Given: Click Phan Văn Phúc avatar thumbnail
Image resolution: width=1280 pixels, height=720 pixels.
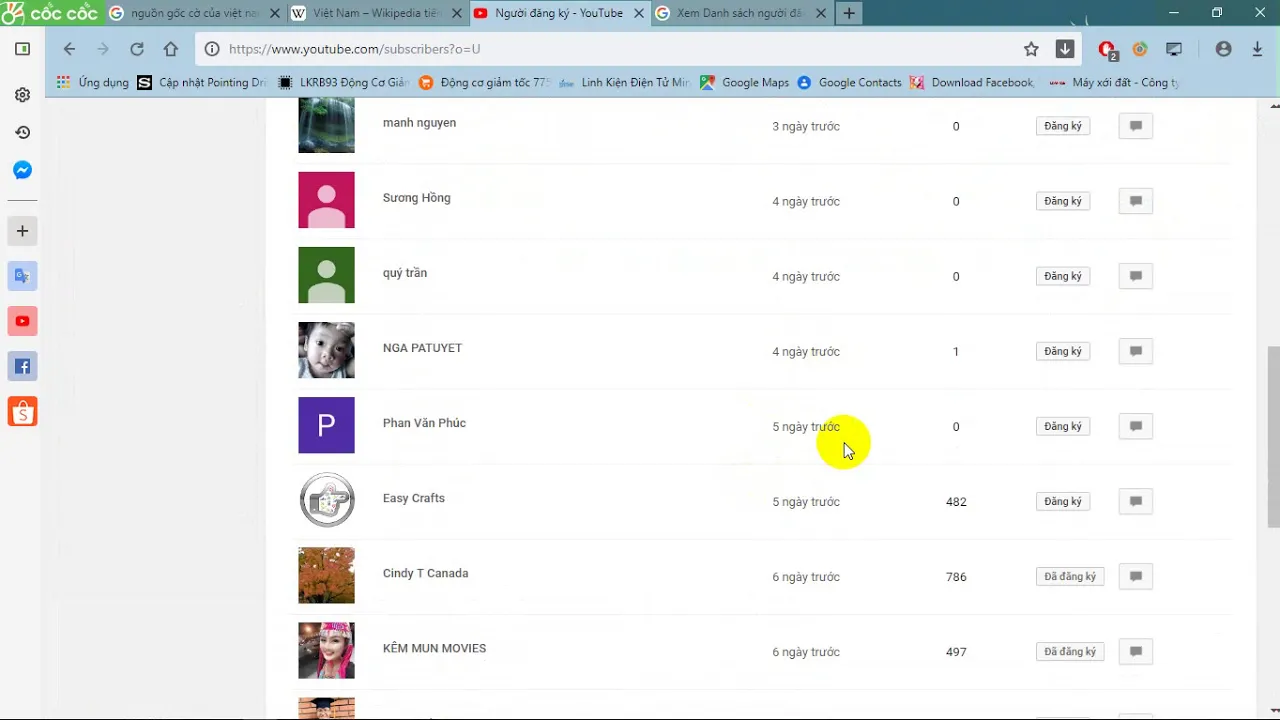Looking at the screenshot, I should click(326, 425).
